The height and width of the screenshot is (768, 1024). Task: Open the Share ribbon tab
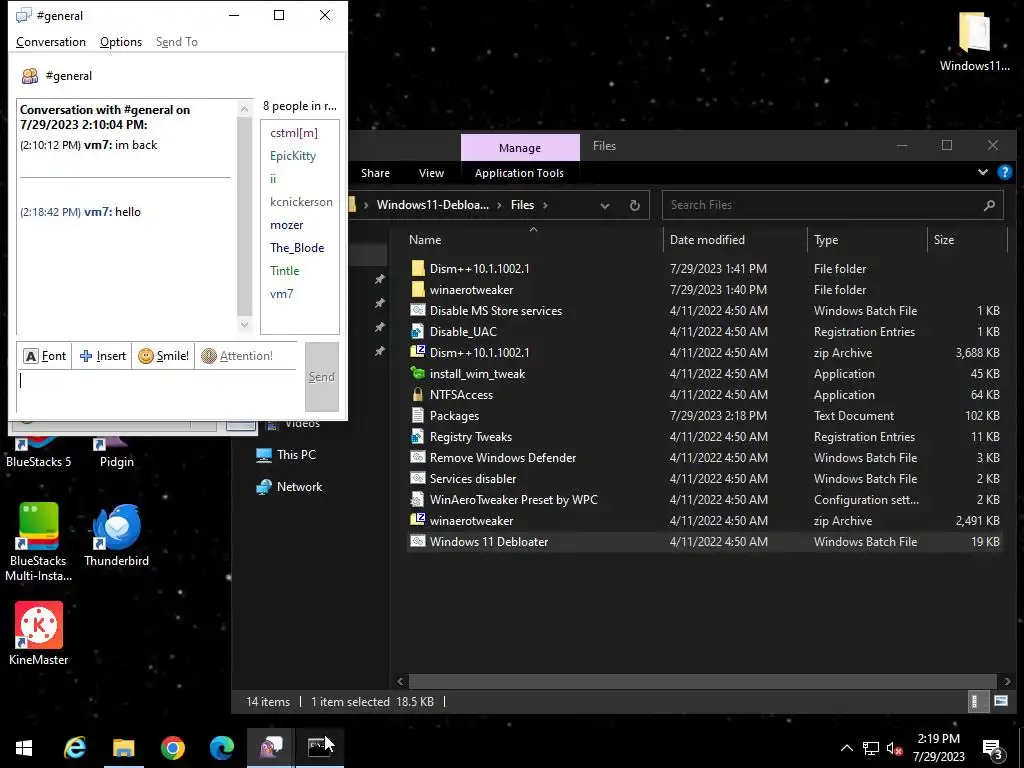coord(376,173)
